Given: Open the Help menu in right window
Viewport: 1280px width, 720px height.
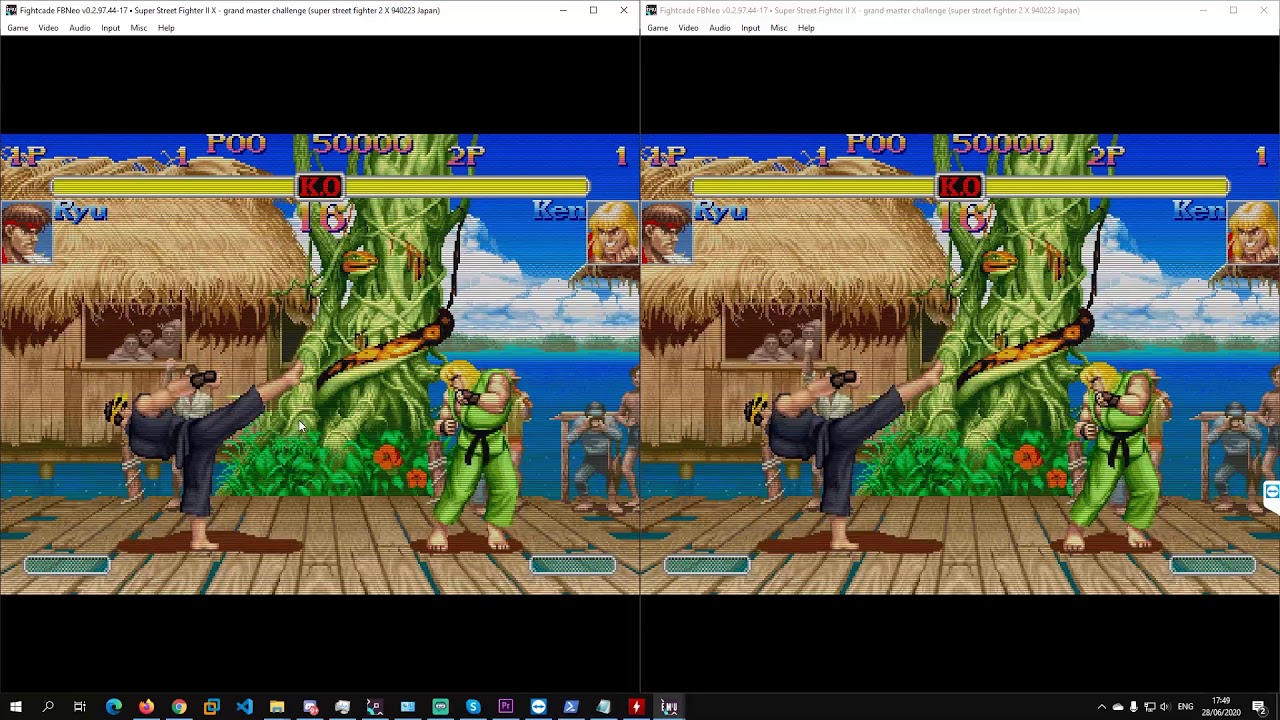Looking at the screenshot, I should [806, 28].
